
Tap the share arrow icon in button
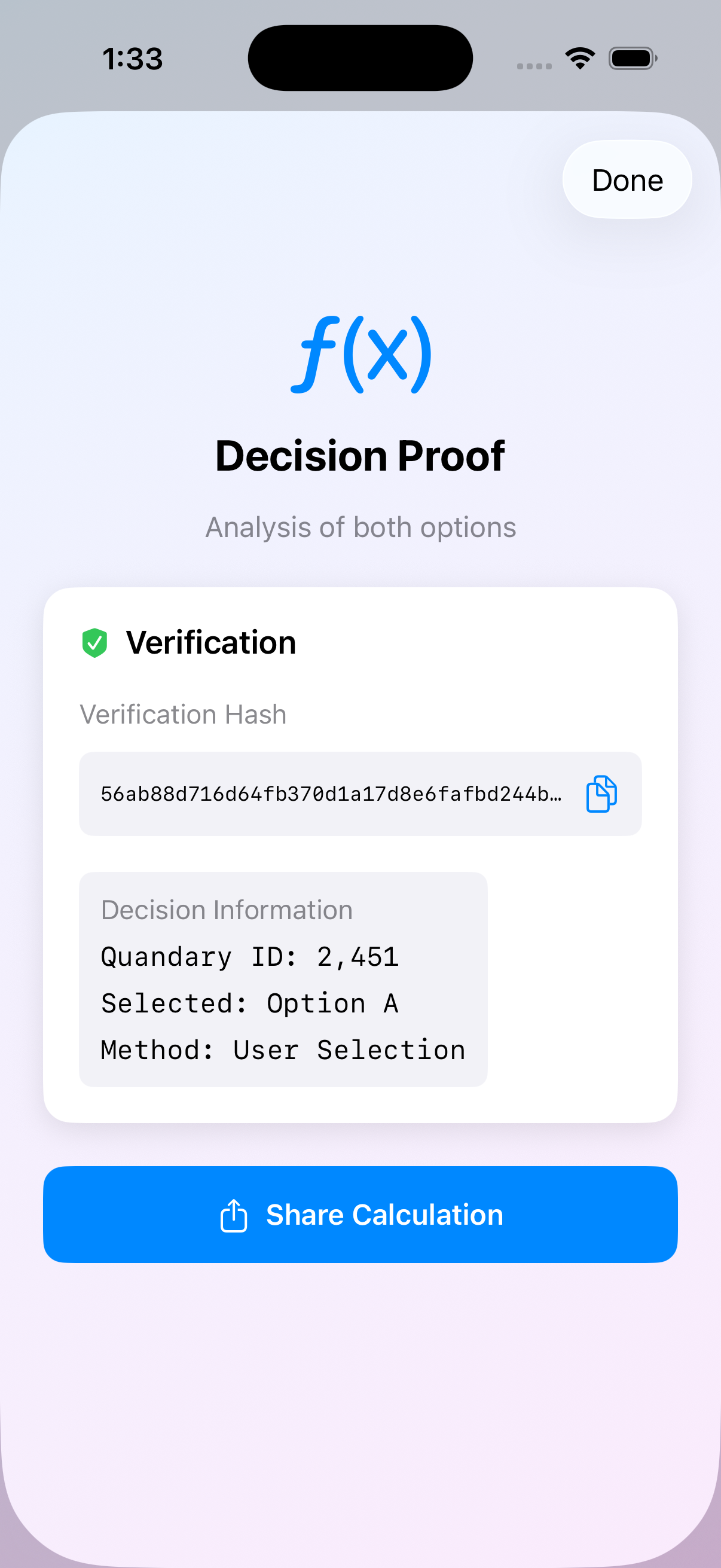(x=234, y=1216)
